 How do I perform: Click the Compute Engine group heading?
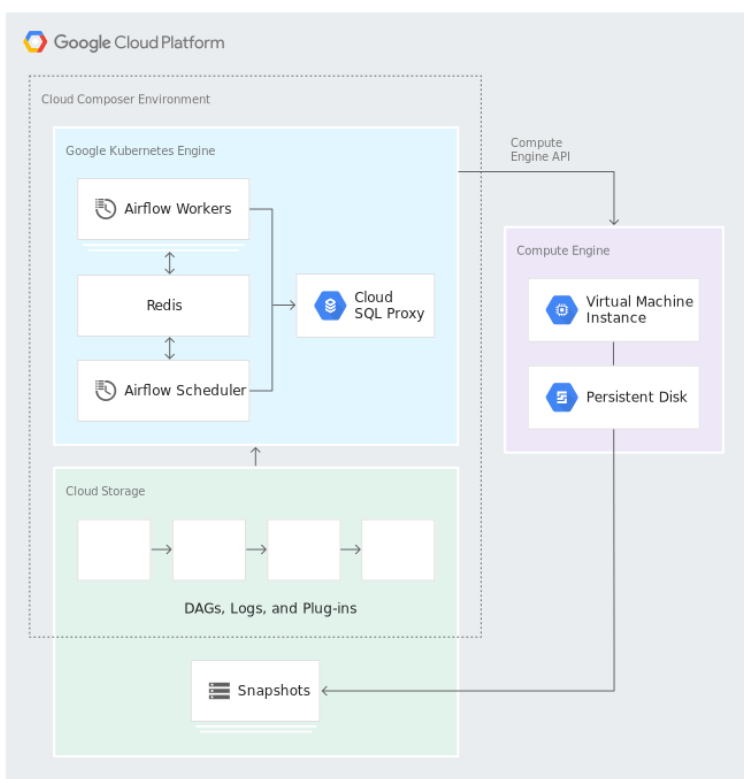[x=563, y=250]
